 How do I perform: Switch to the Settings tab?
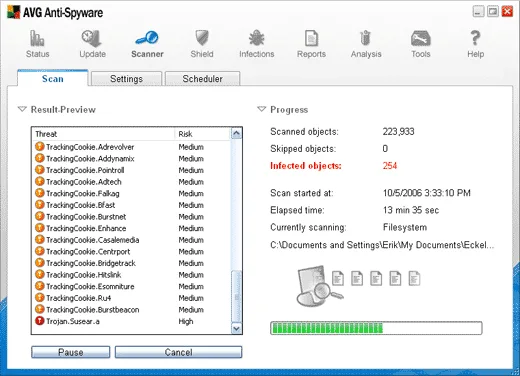click(x=126, y=79)
